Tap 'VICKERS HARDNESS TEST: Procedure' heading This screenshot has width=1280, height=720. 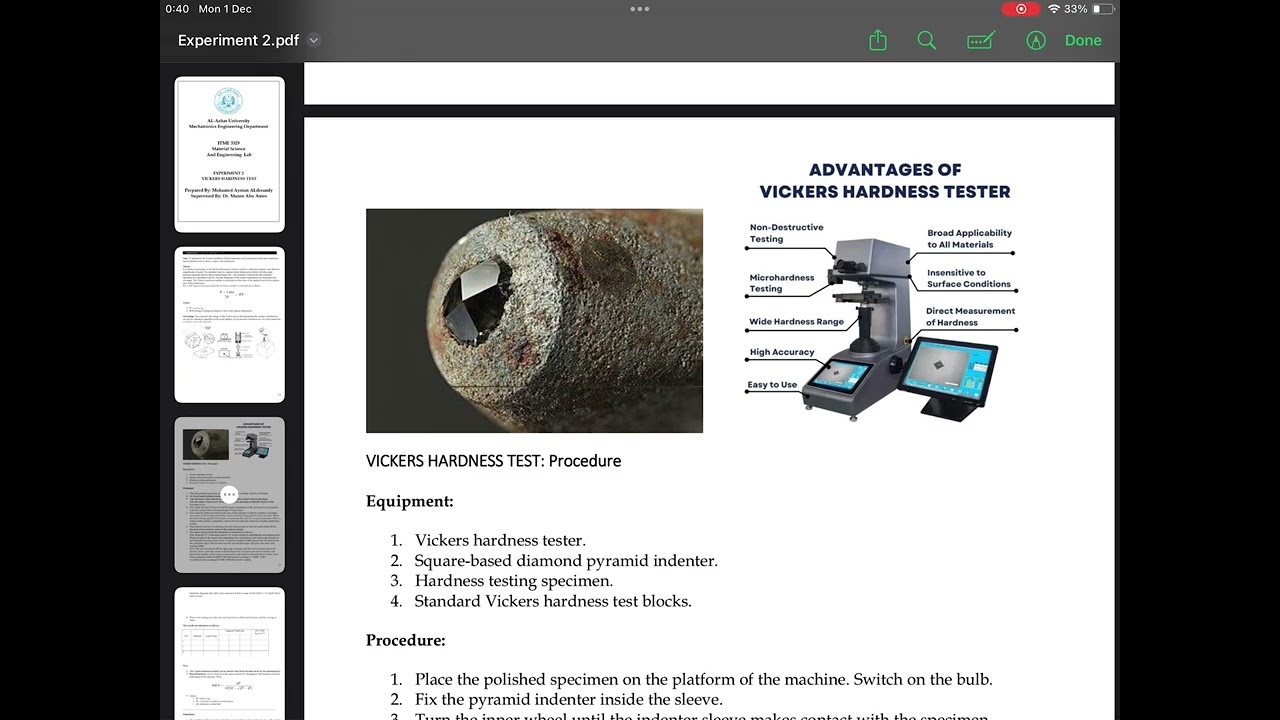[x=493, y=461]
